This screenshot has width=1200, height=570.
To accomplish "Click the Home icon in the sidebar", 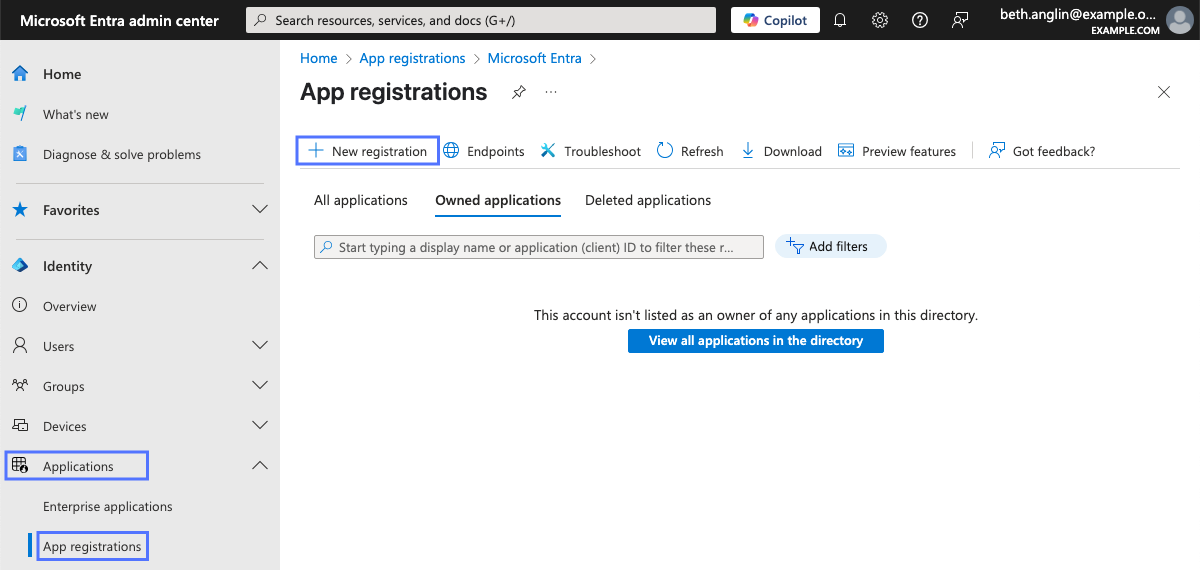I will pyautogui.click(x=19, y=74).
